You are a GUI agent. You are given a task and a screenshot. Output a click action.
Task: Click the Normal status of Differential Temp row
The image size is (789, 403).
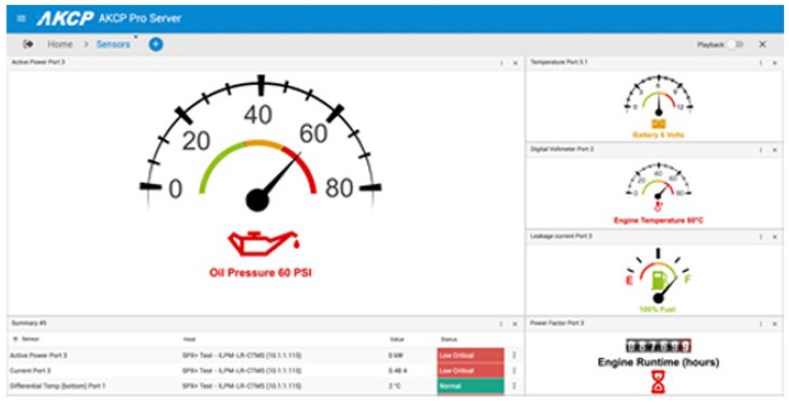[470, 386]
